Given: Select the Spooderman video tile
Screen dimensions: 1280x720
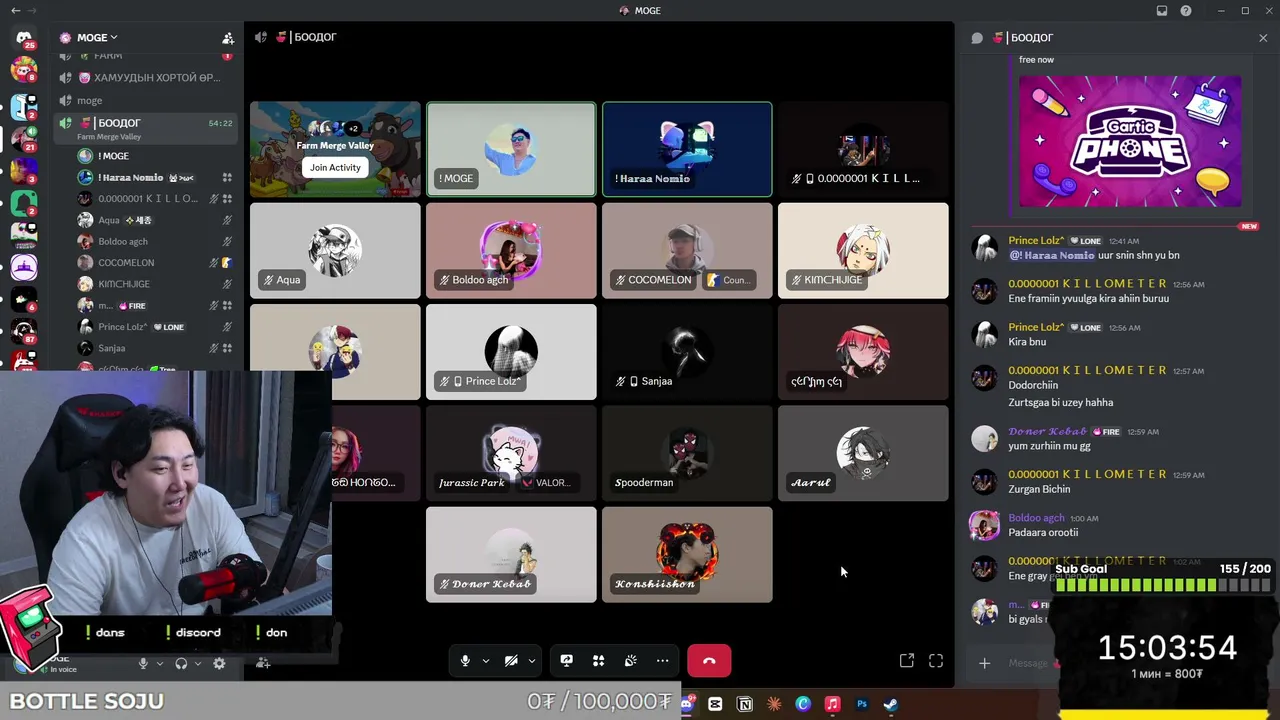Looking at the screenshot, I should coord(687,453).
